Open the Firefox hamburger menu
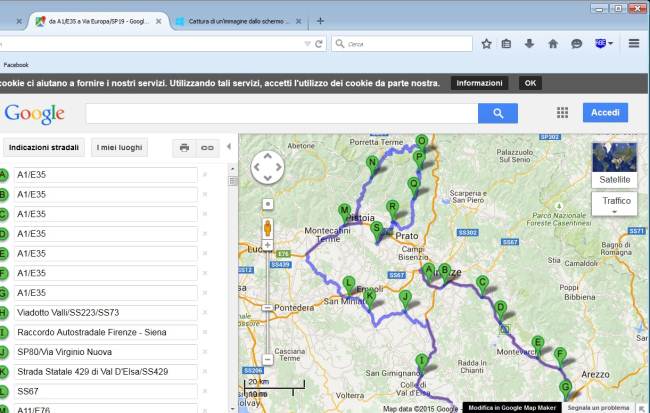This screenshot has height=413, width=650. 634,44
